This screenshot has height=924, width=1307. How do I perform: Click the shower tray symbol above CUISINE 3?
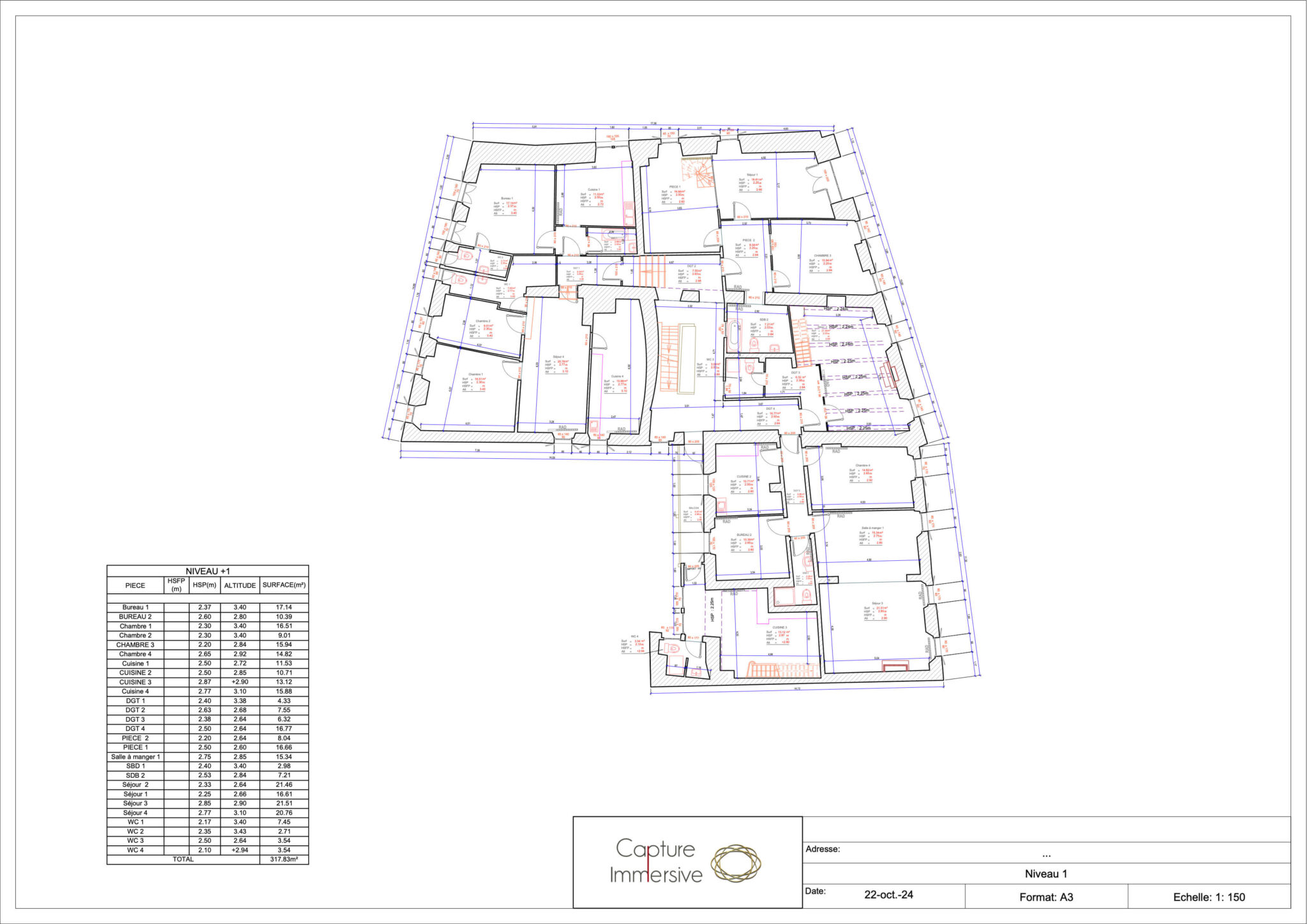click(784, 597)
